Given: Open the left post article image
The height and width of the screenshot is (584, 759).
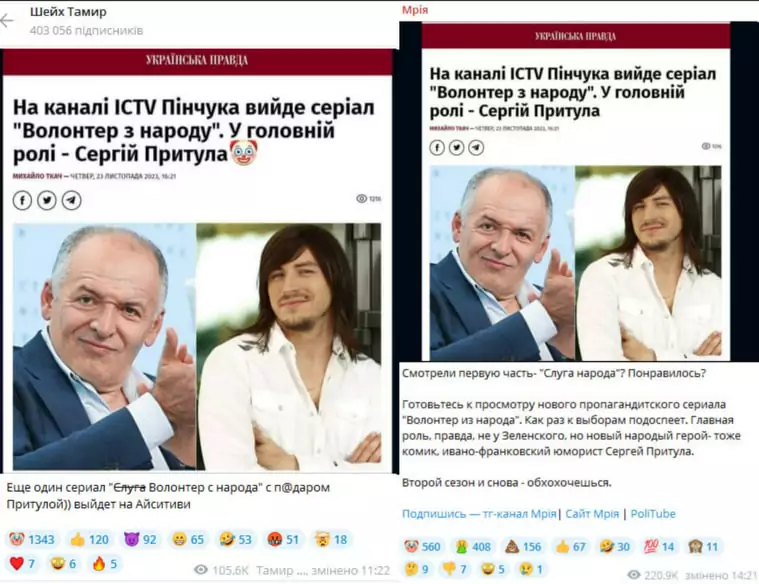Looking at the screenshot, I should (x=197, y=261).
